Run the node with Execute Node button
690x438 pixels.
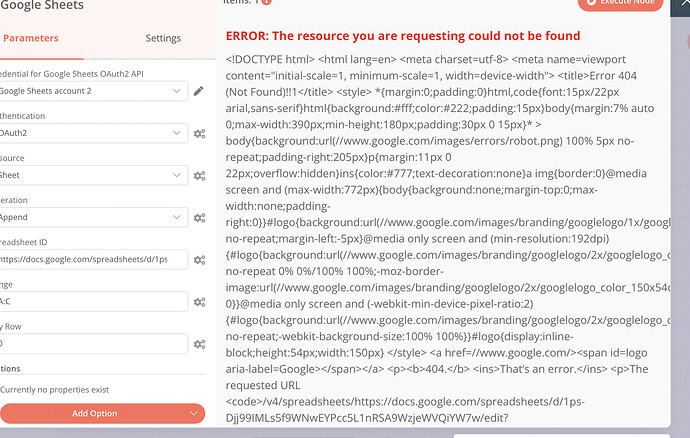click(620, 4)
